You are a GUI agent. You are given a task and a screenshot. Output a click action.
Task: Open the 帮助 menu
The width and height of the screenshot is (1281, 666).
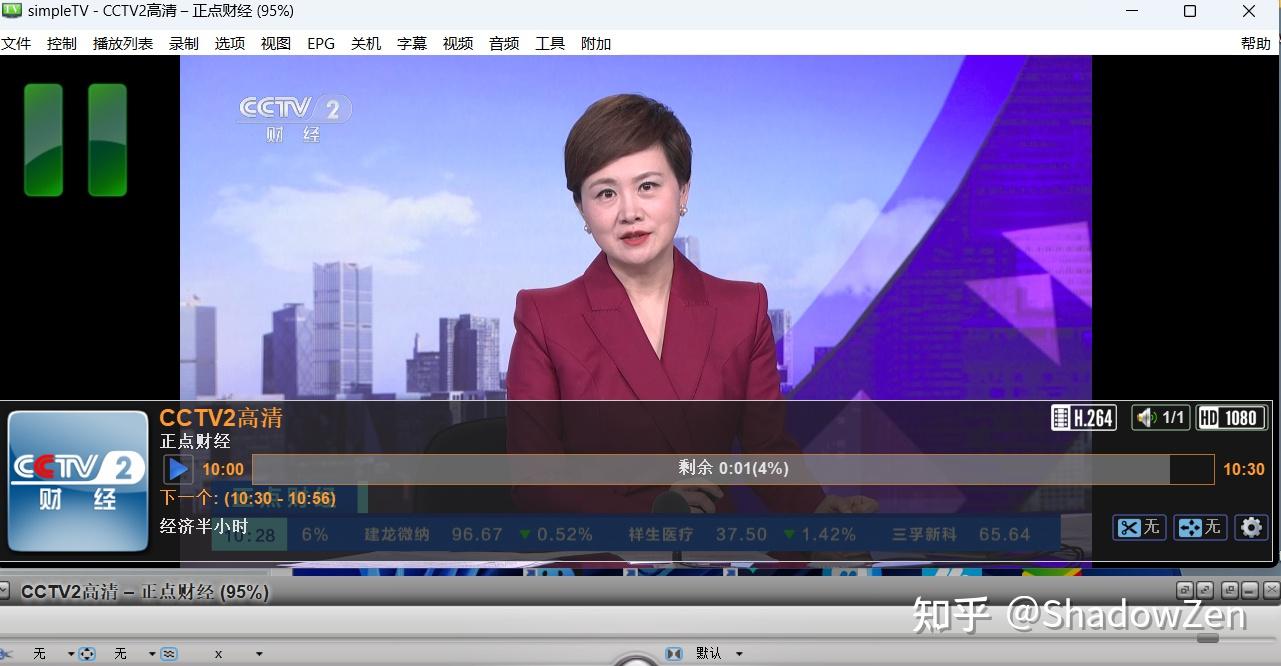pos(1256,43)
